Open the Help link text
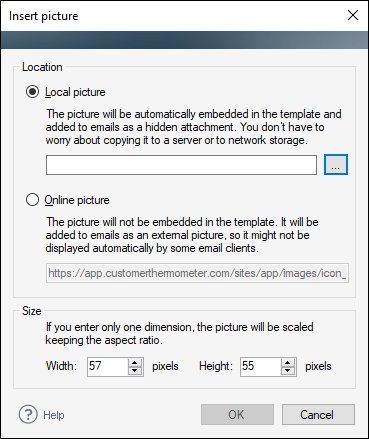The width and height of the screenshot is (369, 439). [x=54, y=415]
